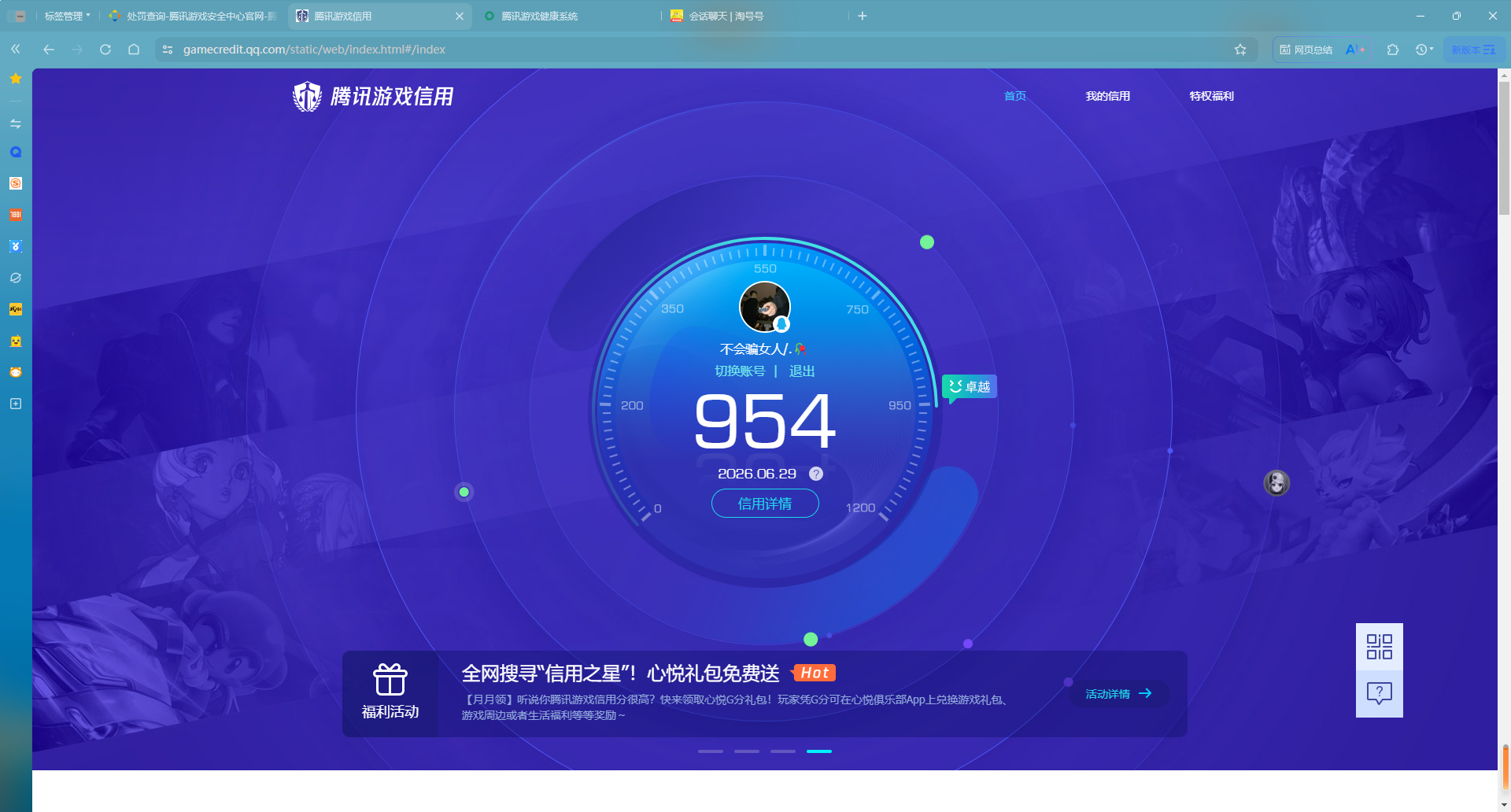Select the second banner carousel indicator

[x=747, y=751]
